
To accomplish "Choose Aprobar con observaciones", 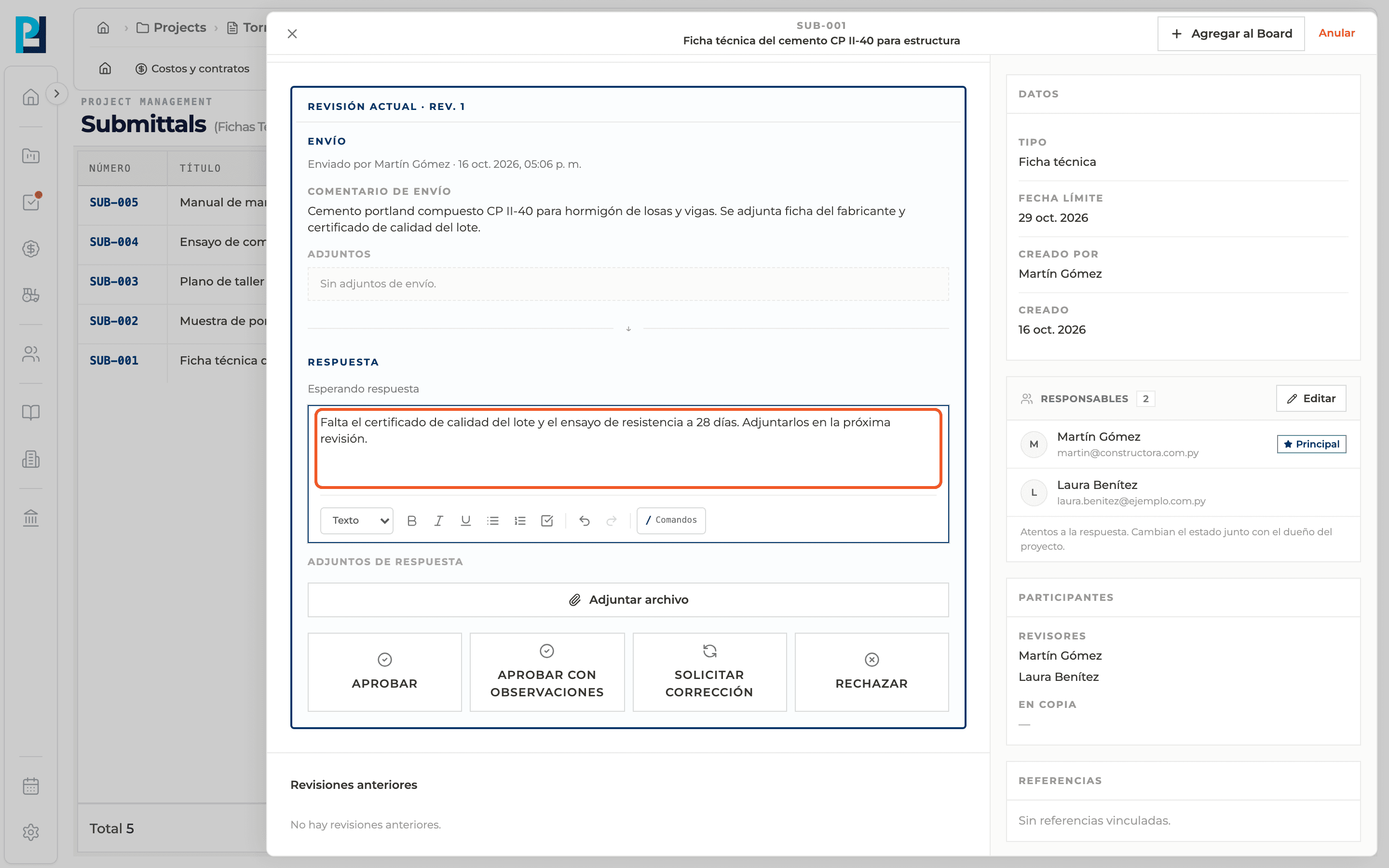I will click(547, 672).
